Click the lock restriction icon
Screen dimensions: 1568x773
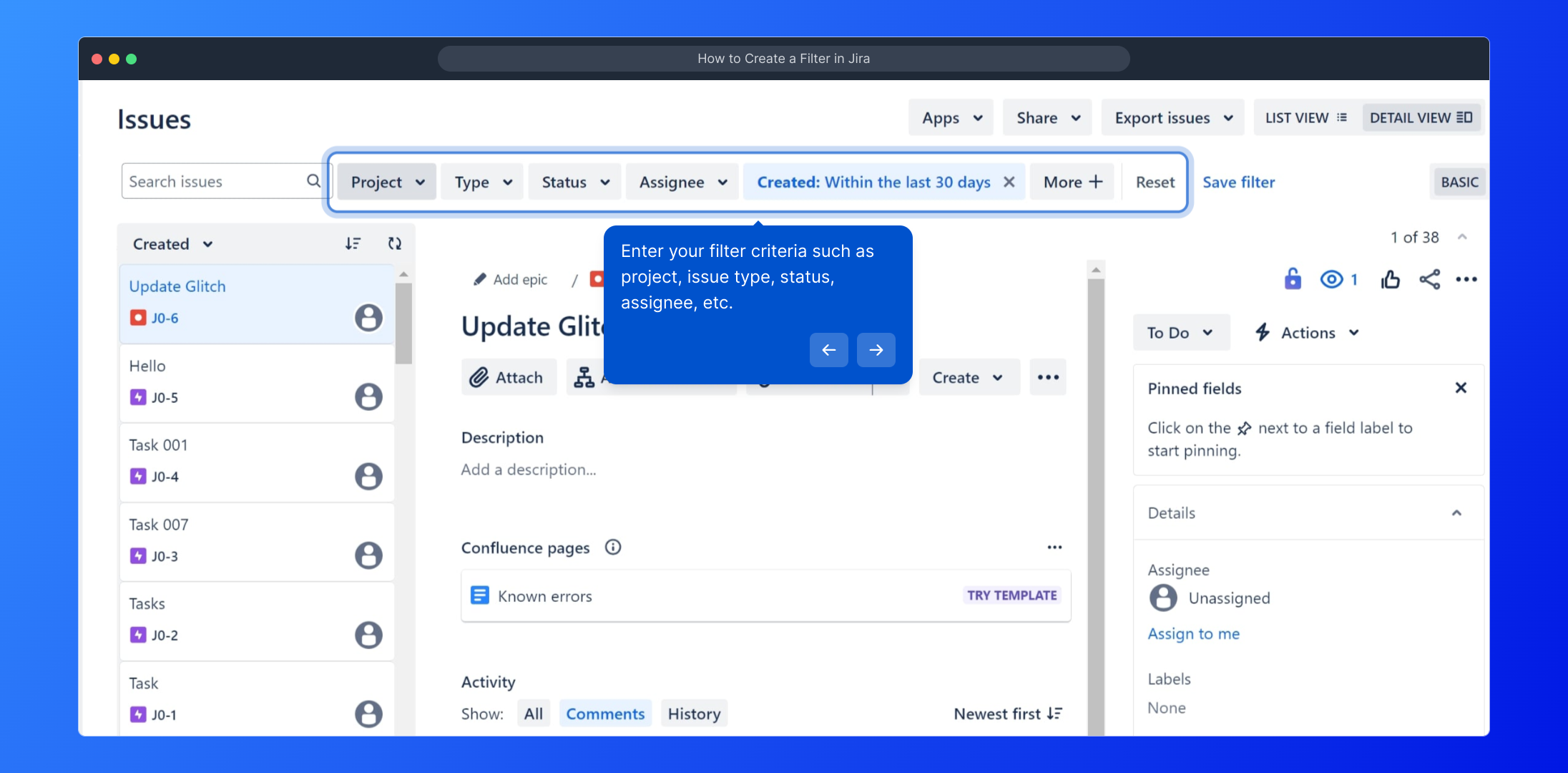click(x=1293, y=279)
